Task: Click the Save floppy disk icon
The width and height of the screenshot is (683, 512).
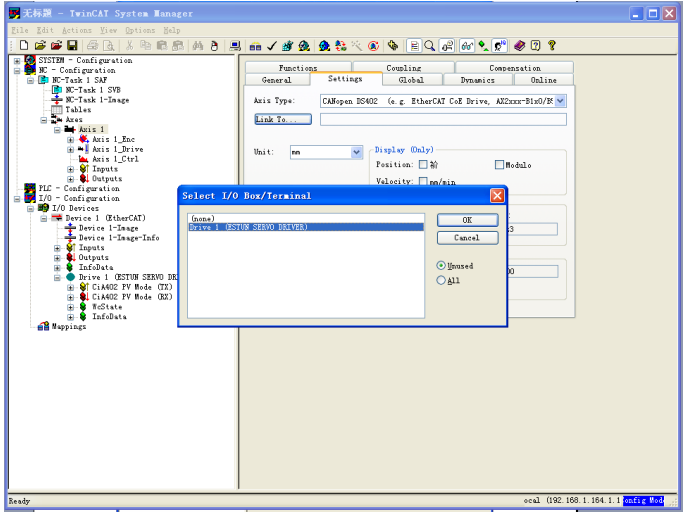Action: (x=72, y=45)
